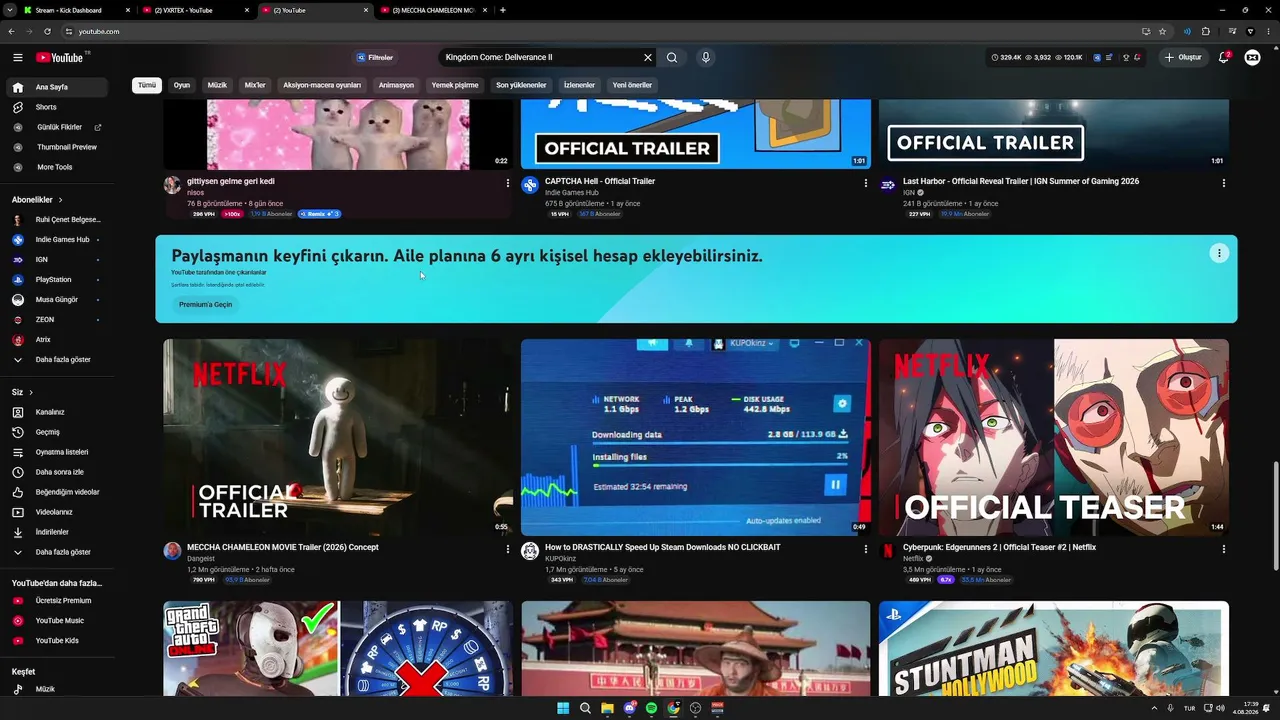Open the browser three-dot menu

click(x=1267, y=31)
